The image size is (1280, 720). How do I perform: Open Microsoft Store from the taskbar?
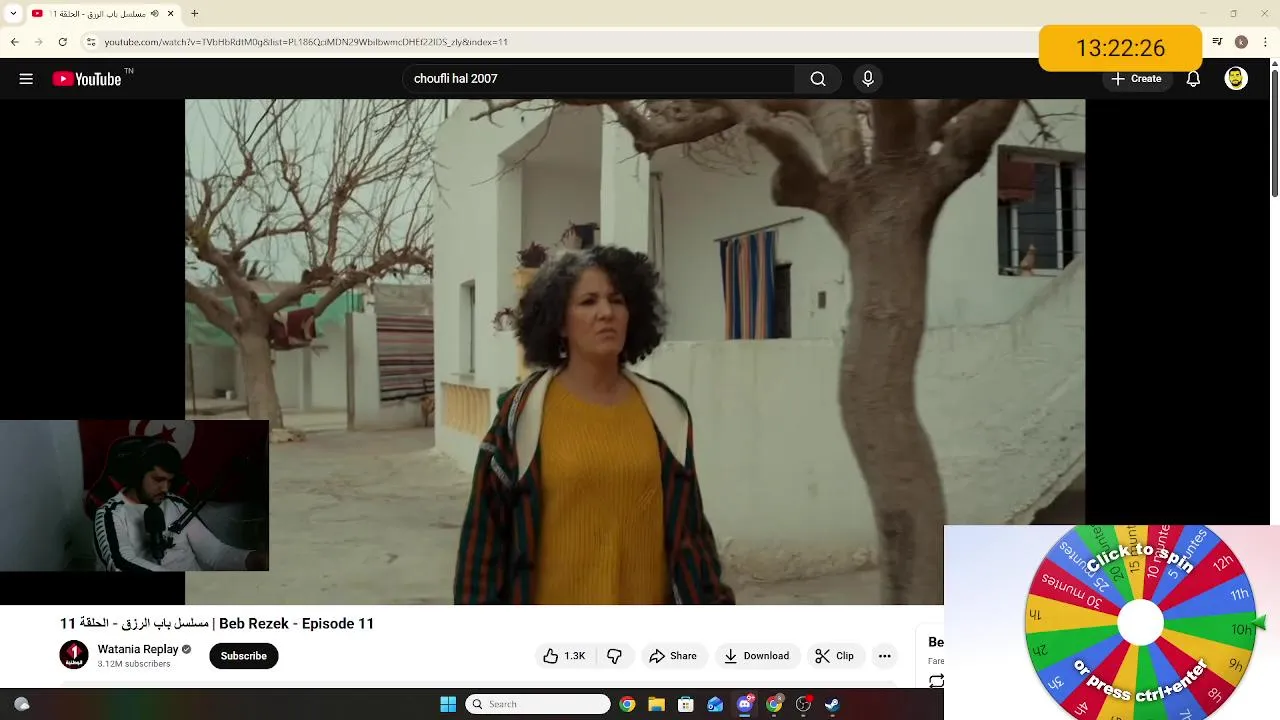[x=686, y=704]
